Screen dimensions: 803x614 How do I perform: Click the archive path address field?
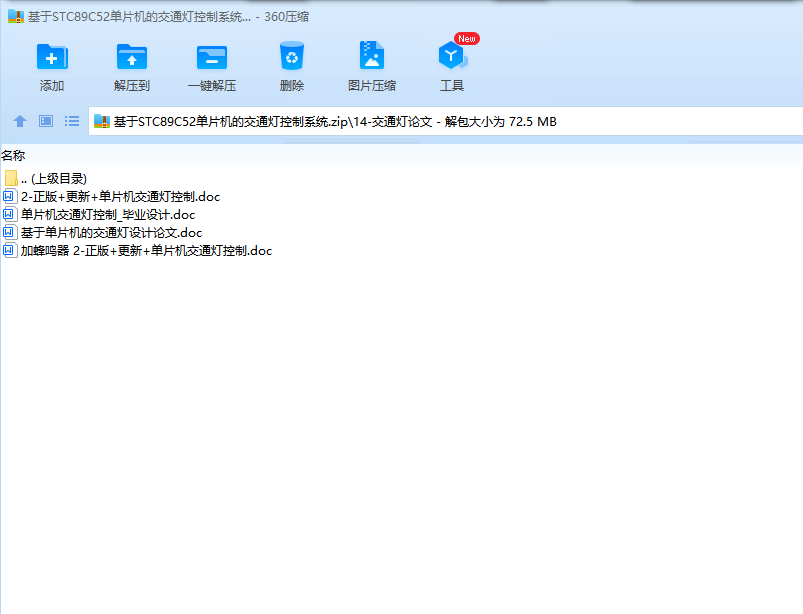[x=446, y=121]
